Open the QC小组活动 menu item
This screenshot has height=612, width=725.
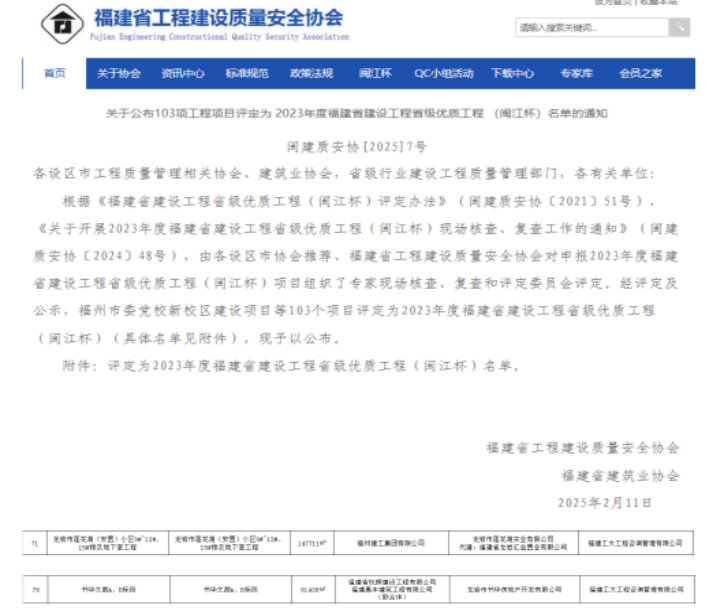(444, 73)
